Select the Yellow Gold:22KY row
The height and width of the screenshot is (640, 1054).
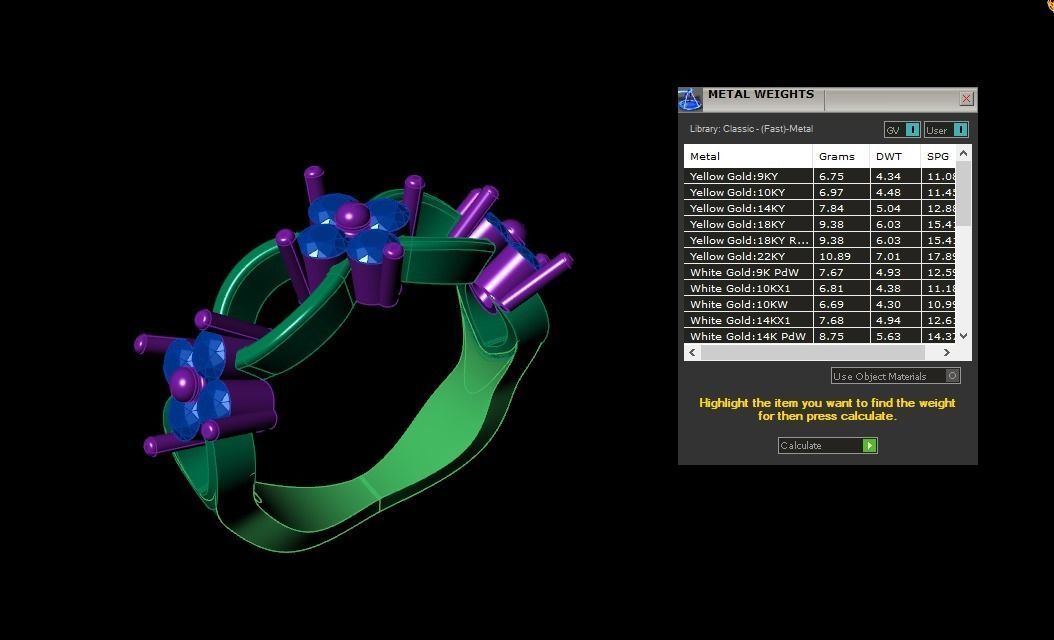[x=820, y=256]
